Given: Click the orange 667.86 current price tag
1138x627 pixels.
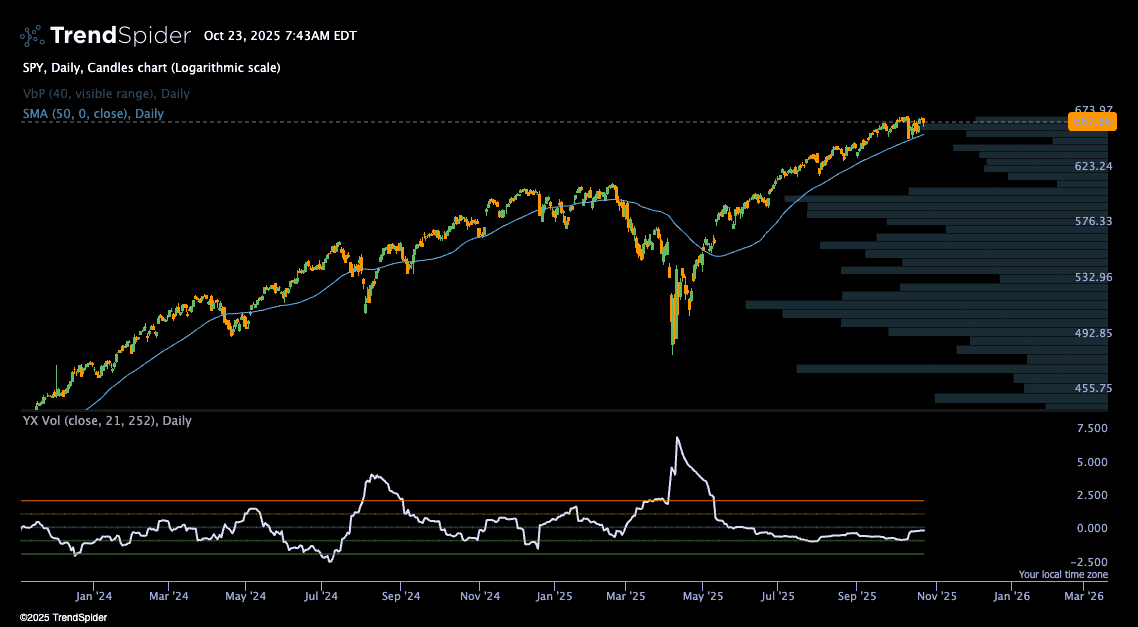Looking at the screenshot, I should pos(1091,122).
